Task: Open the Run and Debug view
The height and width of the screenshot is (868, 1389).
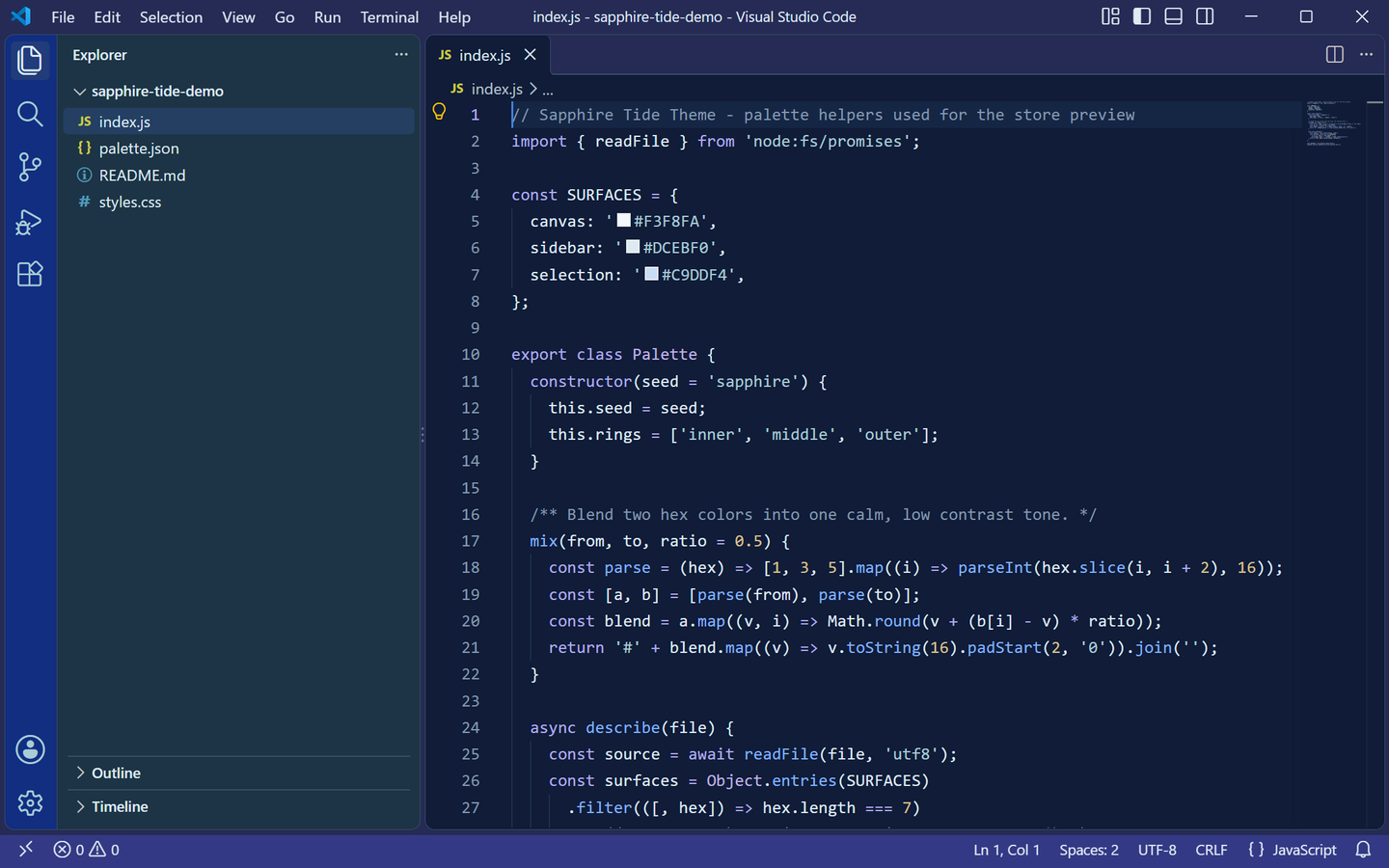Action: (x=30, y=222)
